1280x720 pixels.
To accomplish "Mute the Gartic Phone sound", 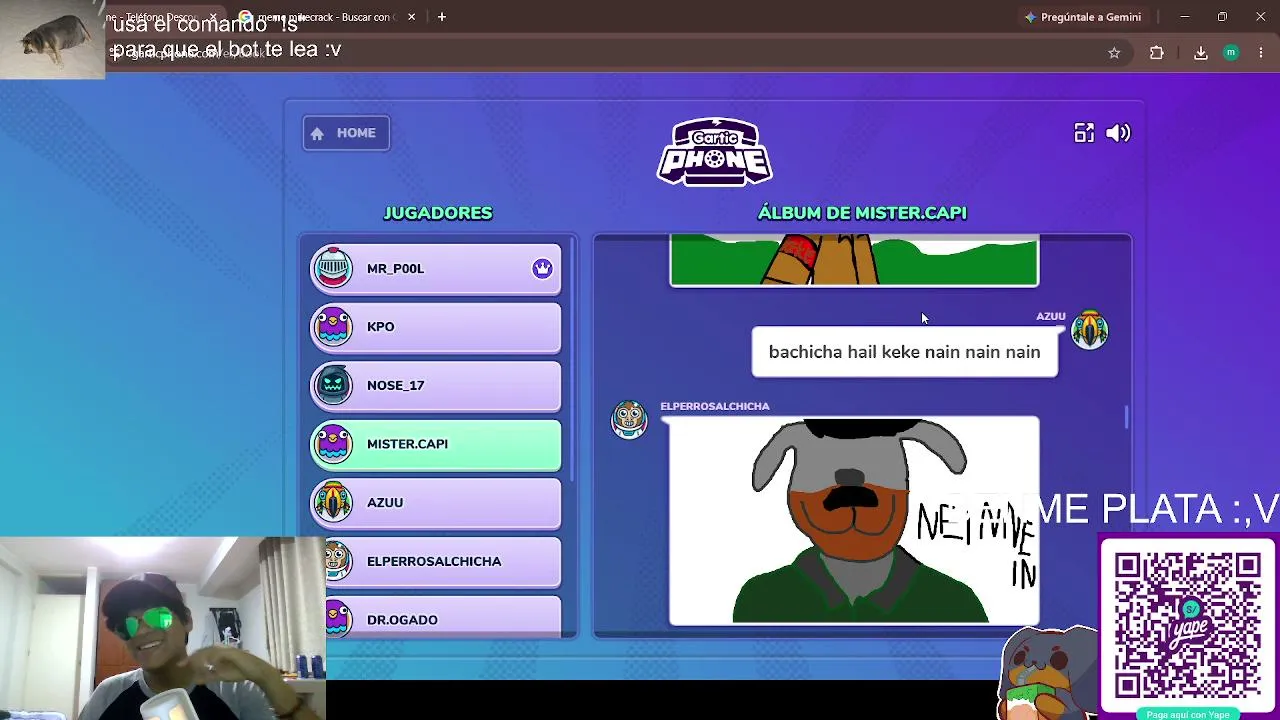I will click(x=1118, y=133).
